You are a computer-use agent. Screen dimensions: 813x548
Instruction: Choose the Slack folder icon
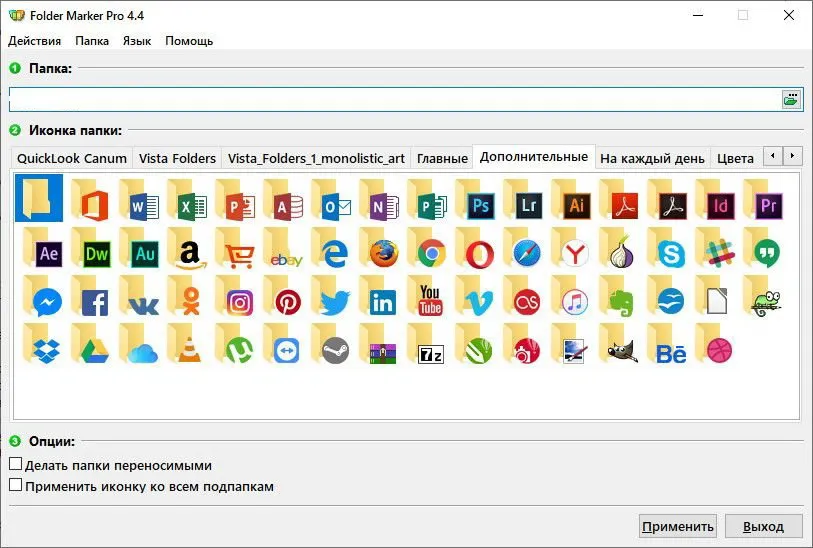pyautogui.click(x=716, y=249)
